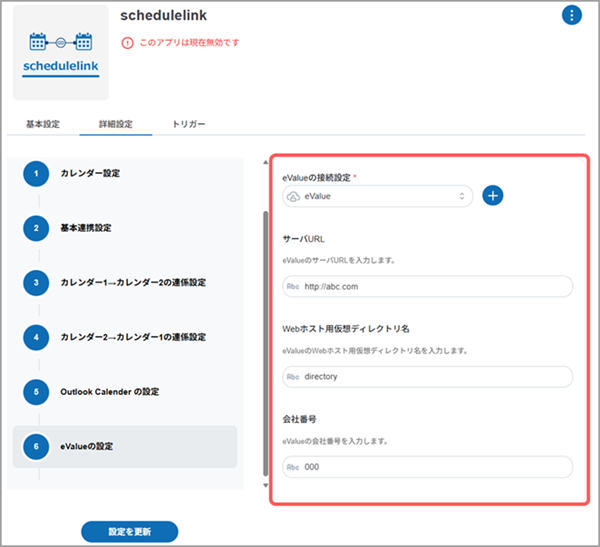Viewport: 600px width, 547px height.
Task: Open the eValue接続設定 dropdown
Action: pos(377,196)
